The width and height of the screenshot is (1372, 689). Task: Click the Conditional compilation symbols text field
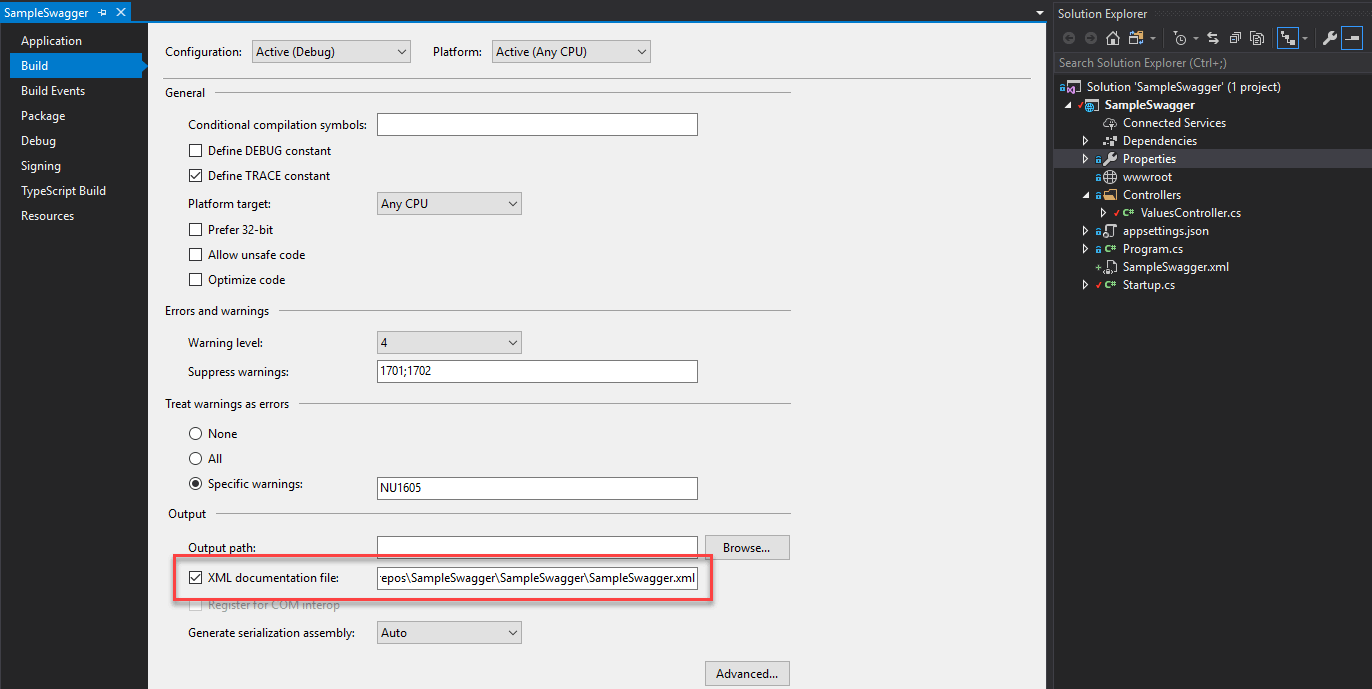point(537,125)
